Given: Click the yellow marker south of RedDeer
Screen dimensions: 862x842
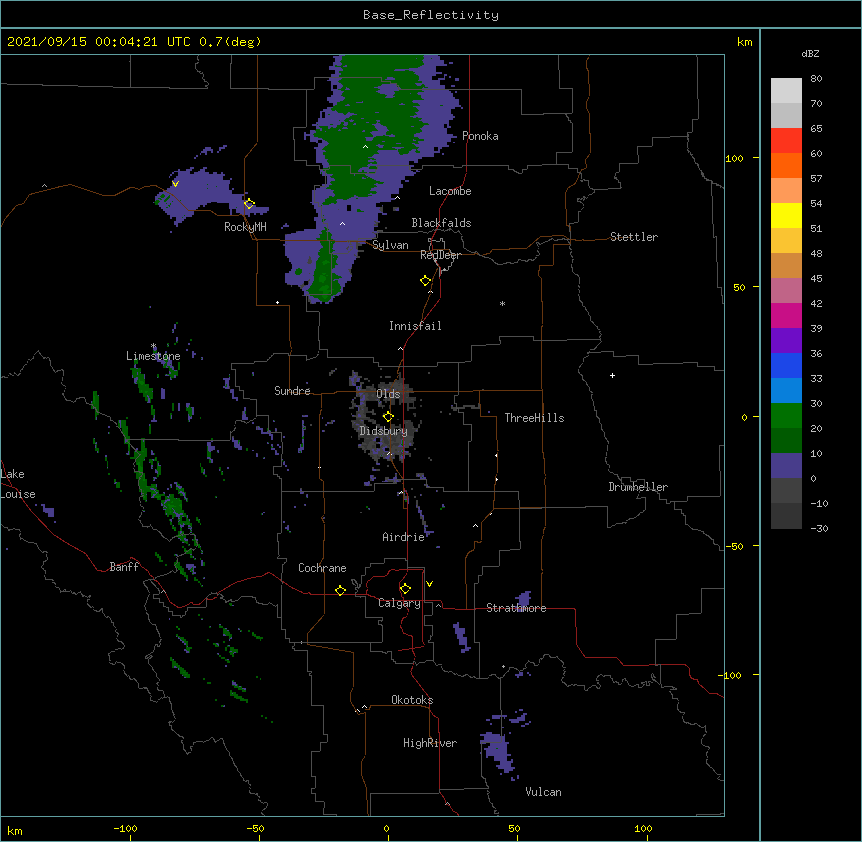Looking at the screenshot, I should pos(425,281).
